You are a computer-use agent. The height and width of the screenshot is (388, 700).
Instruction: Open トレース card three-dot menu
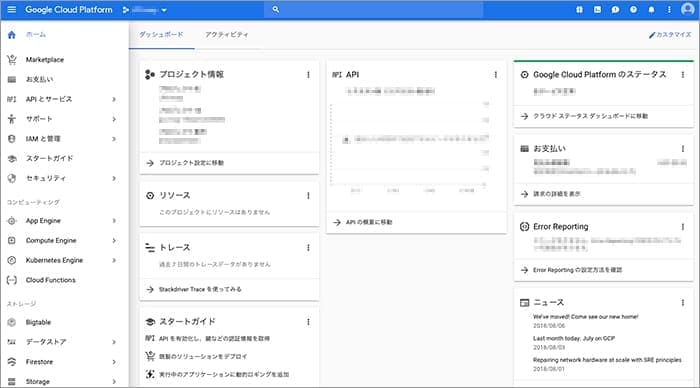pyautogui.click(x=308, y=247)
